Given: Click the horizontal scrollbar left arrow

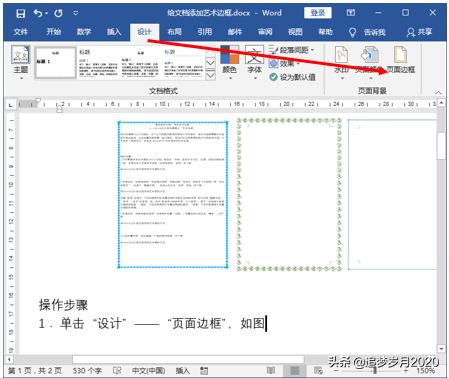Looking at the screenshot, I should [x=10, y=359].
